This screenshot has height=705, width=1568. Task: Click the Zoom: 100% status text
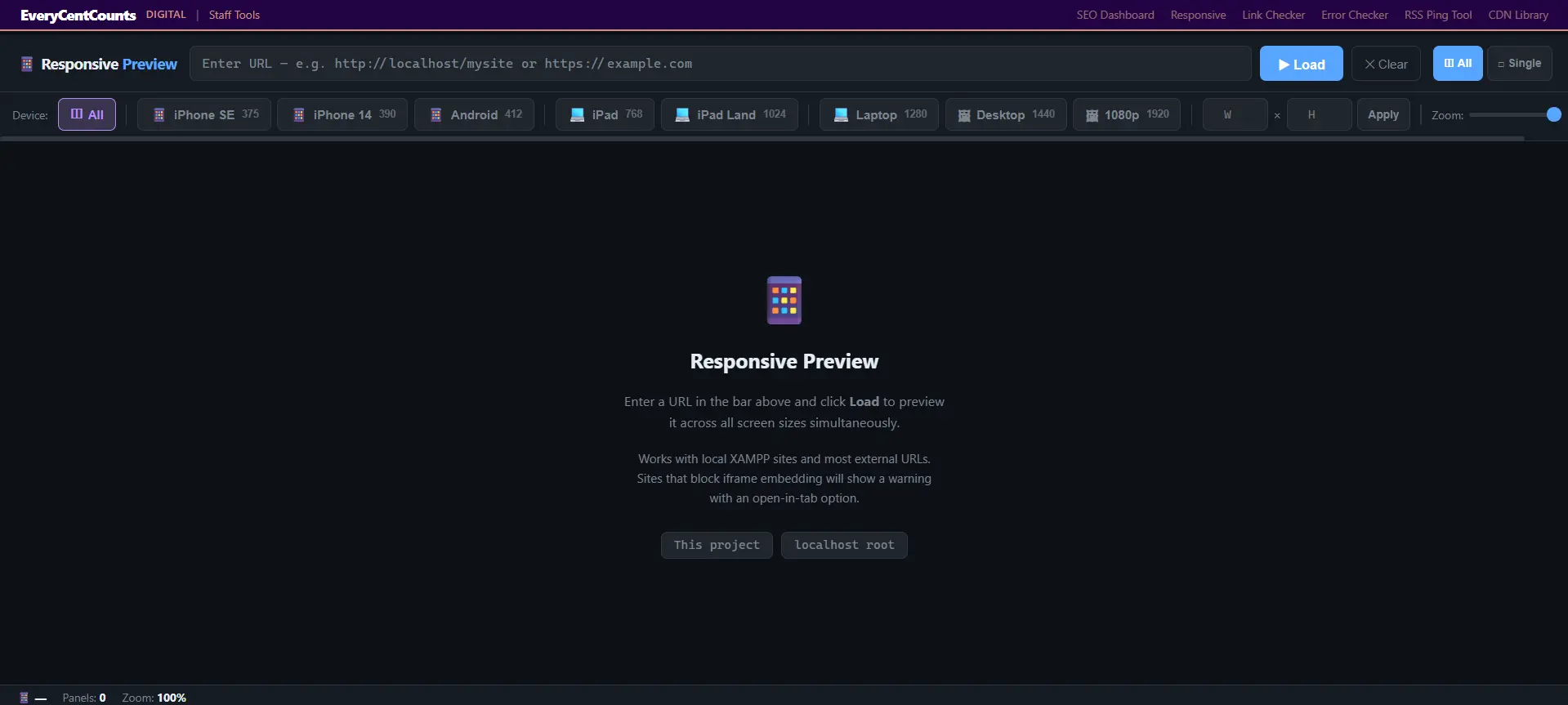(154, 698)
